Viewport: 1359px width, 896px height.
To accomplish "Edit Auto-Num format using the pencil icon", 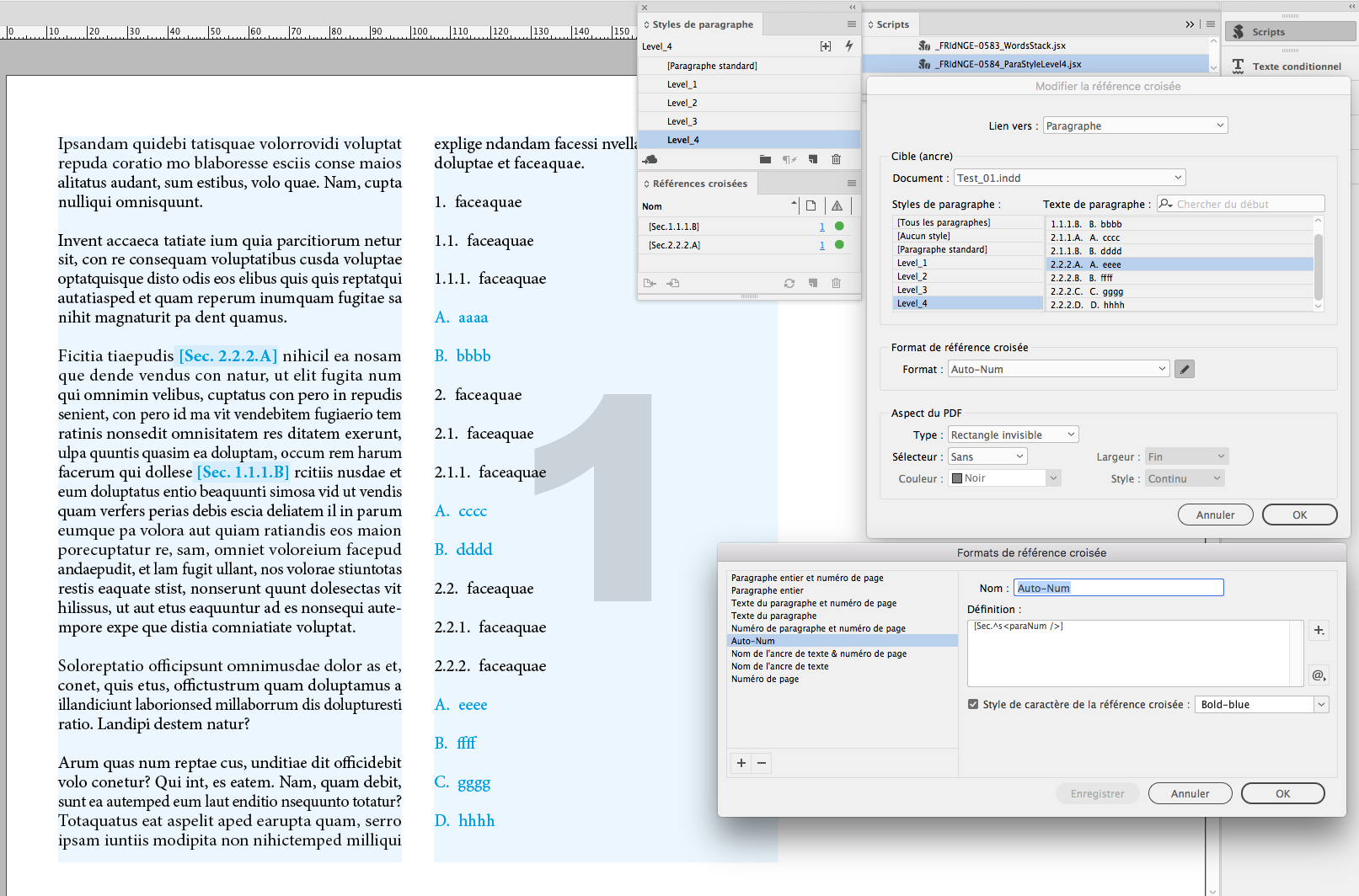I will (1185, 368).
